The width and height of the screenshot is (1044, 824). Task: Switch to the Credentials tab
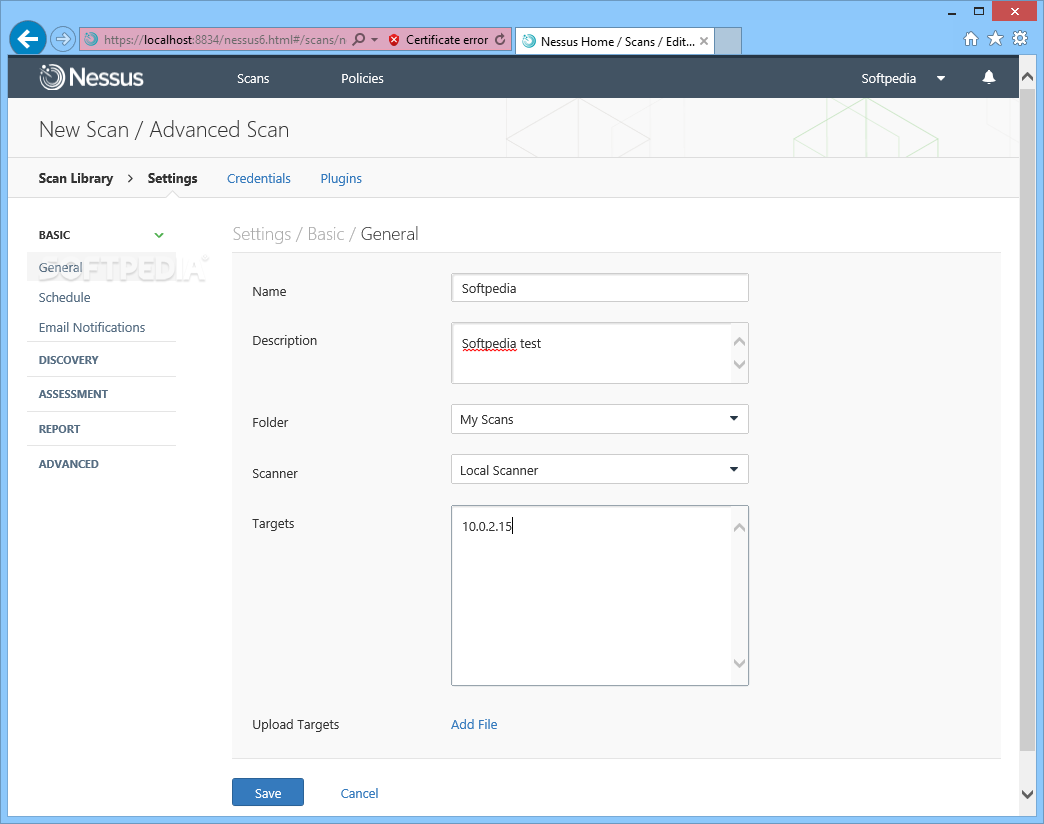point(259,178)
